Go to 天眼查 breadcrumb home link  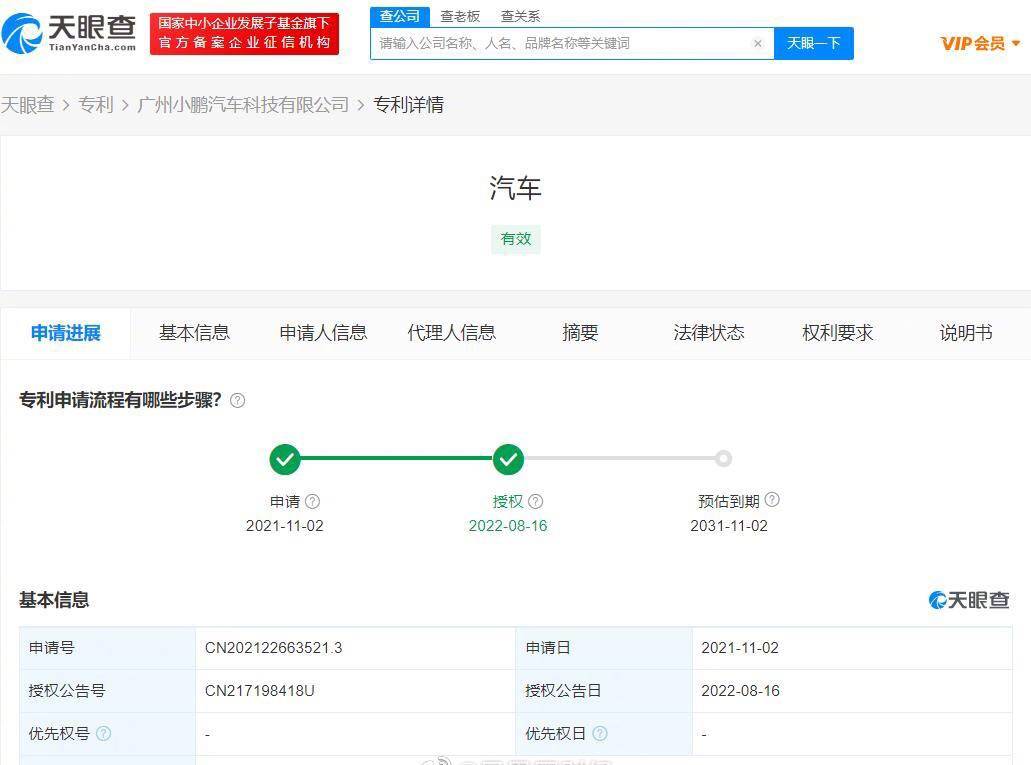pos(28,105)
